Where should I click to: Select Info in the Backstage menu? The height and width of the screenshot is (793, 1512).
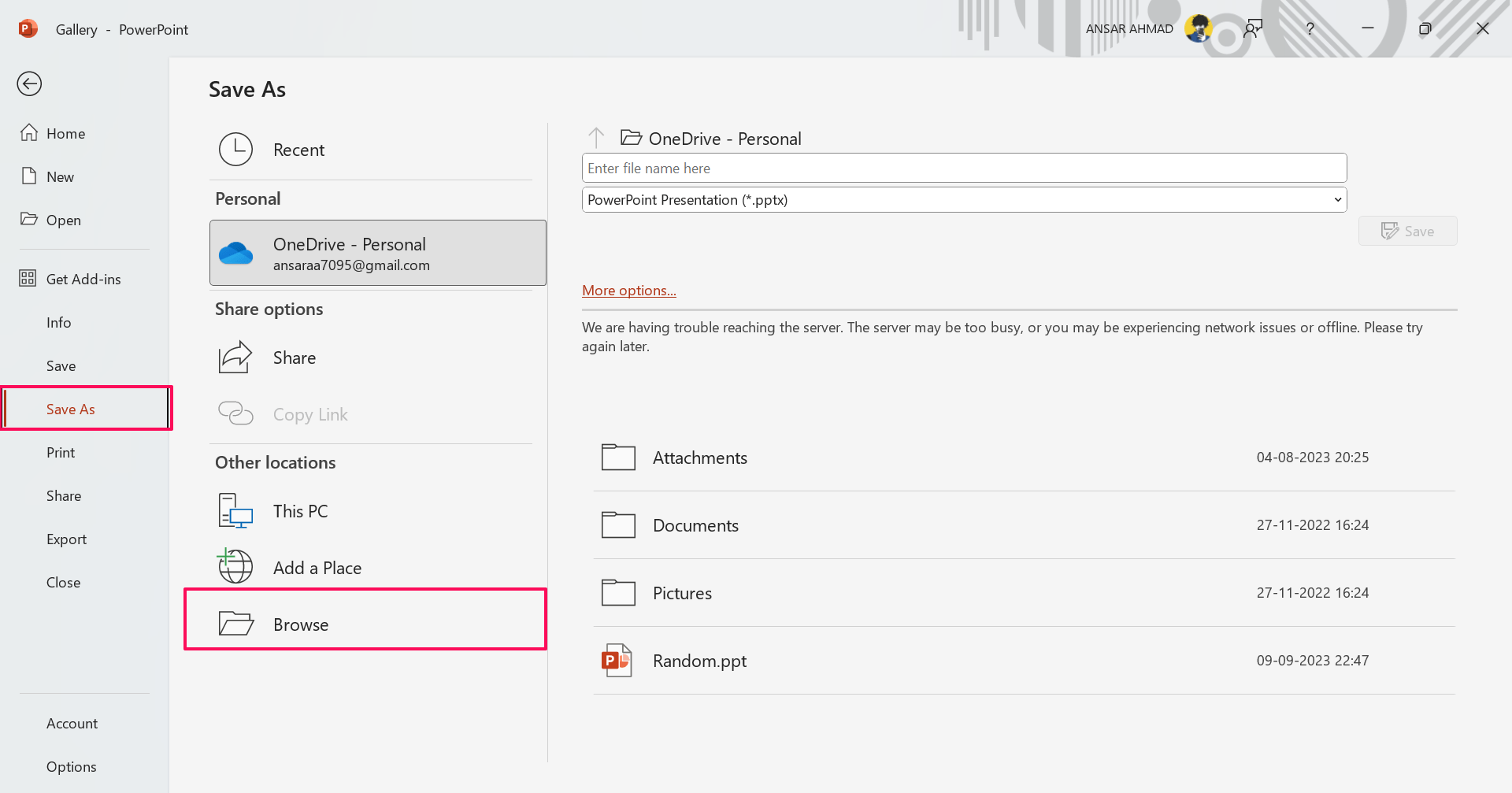pyautogui.click(x=58, y=322)
